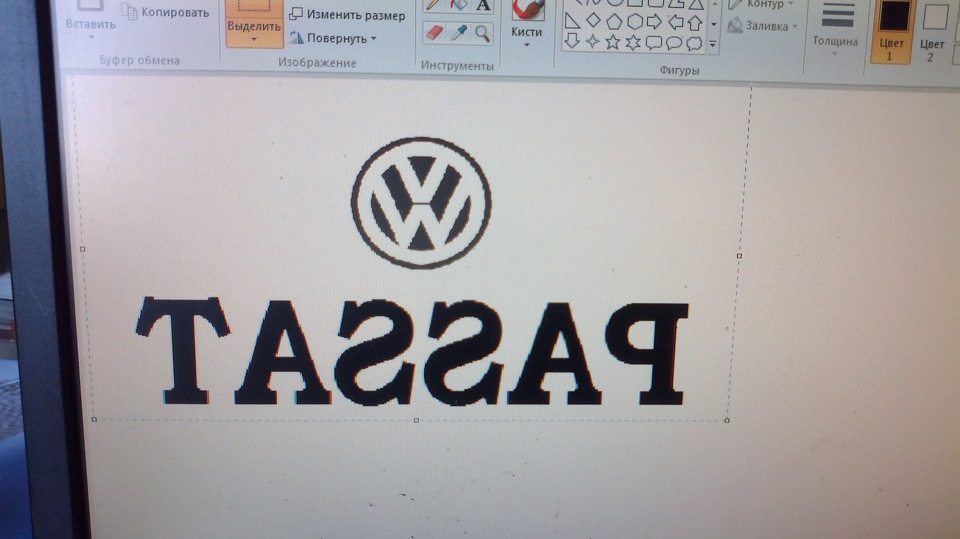Choose the pentagon shape
The width and height of the screenshot is (960, 539).
613,21
